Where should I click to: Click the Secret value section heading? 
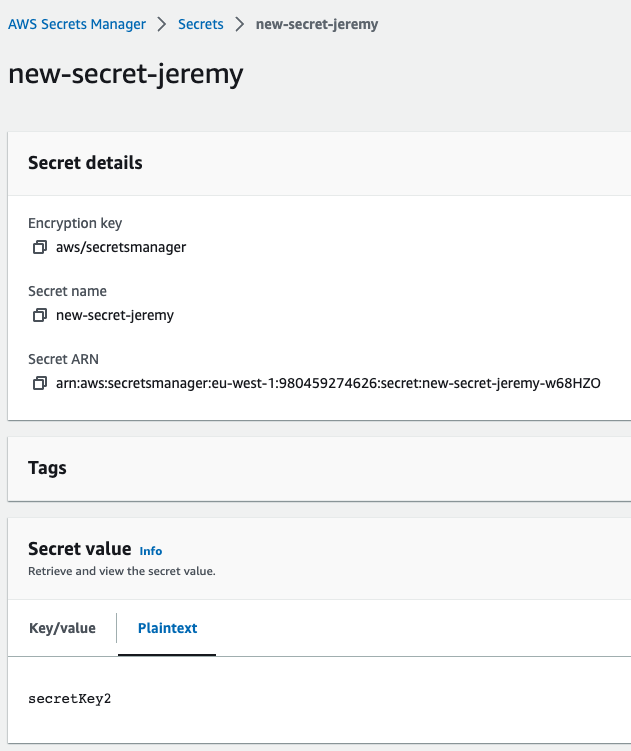pos(80,548)
